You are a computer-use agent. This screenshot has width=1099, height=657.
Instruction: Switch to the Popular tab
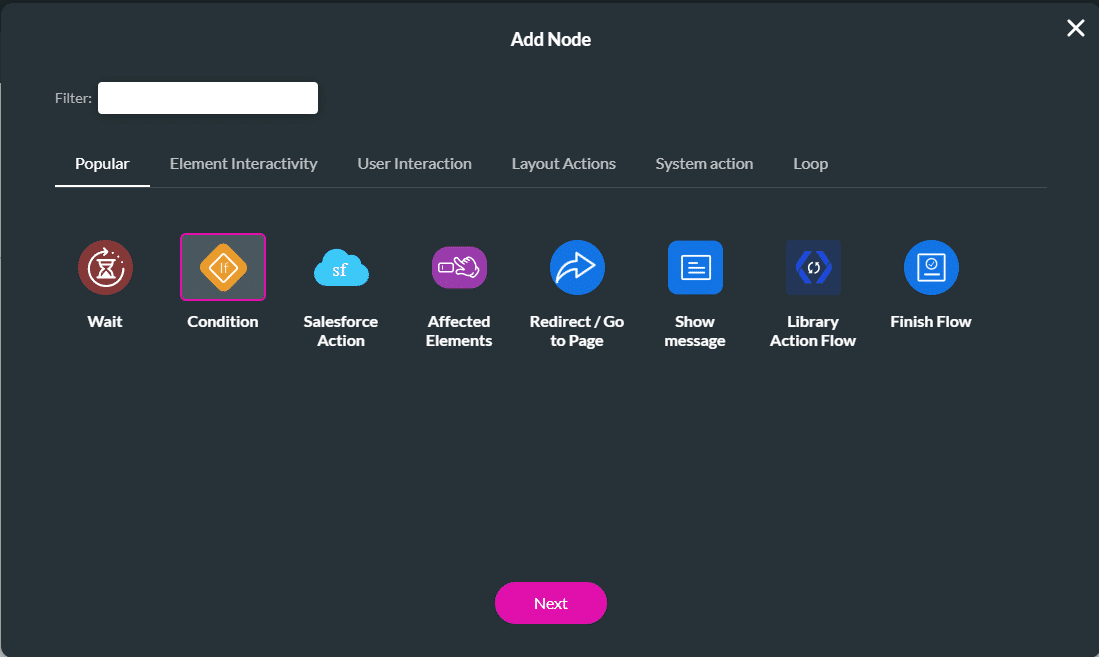coord(102,164)
